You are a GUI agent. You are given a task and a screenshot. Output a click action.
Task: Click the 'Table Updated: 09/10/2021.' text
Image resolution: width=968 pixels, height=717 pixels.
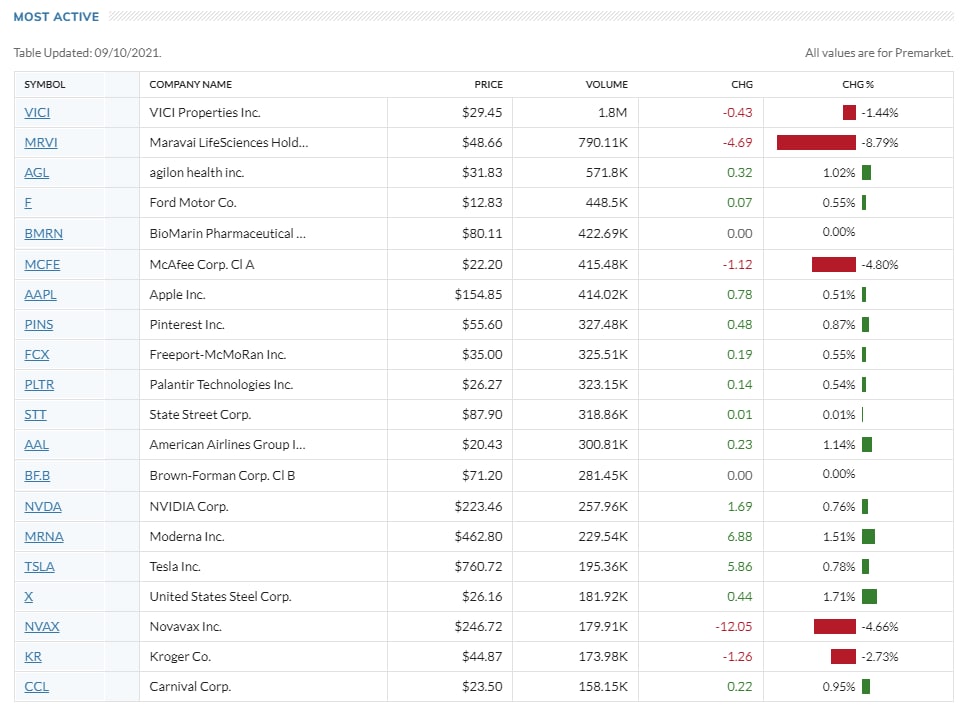coord(88,53)
